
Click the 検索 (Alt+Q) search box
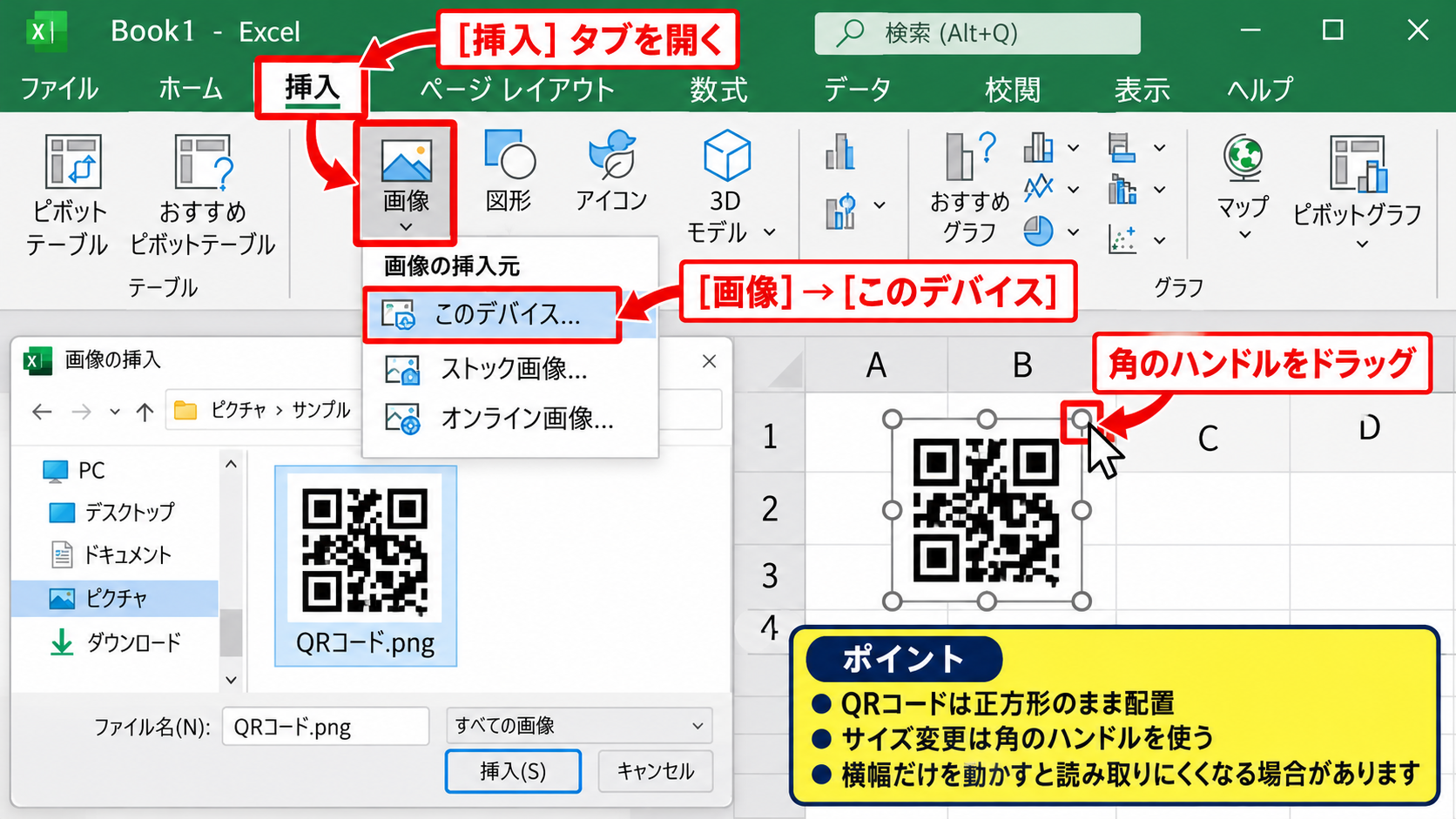pos(977,33)
